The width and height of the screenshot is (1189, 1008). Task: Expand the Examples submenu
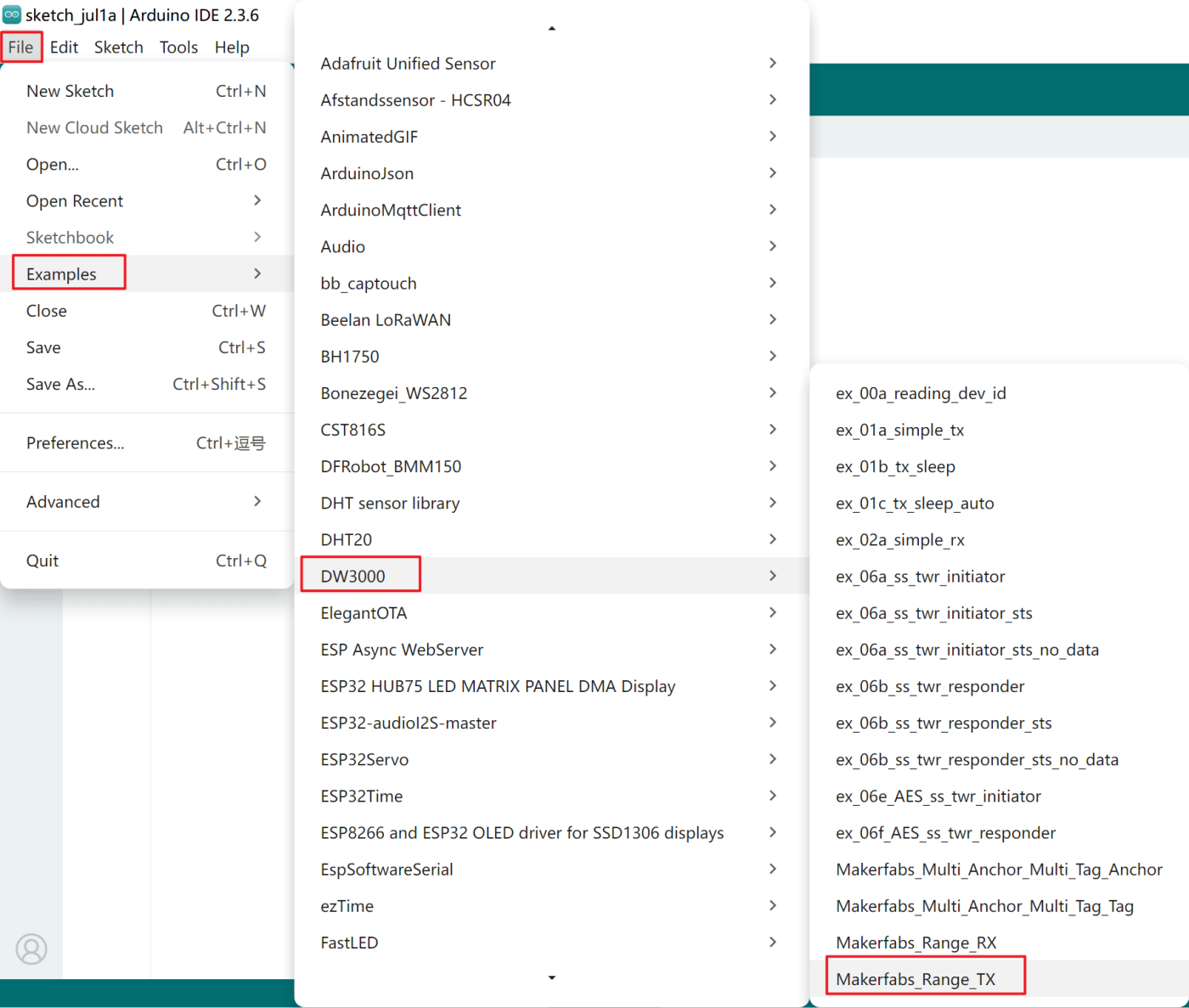tap(147, 273)
